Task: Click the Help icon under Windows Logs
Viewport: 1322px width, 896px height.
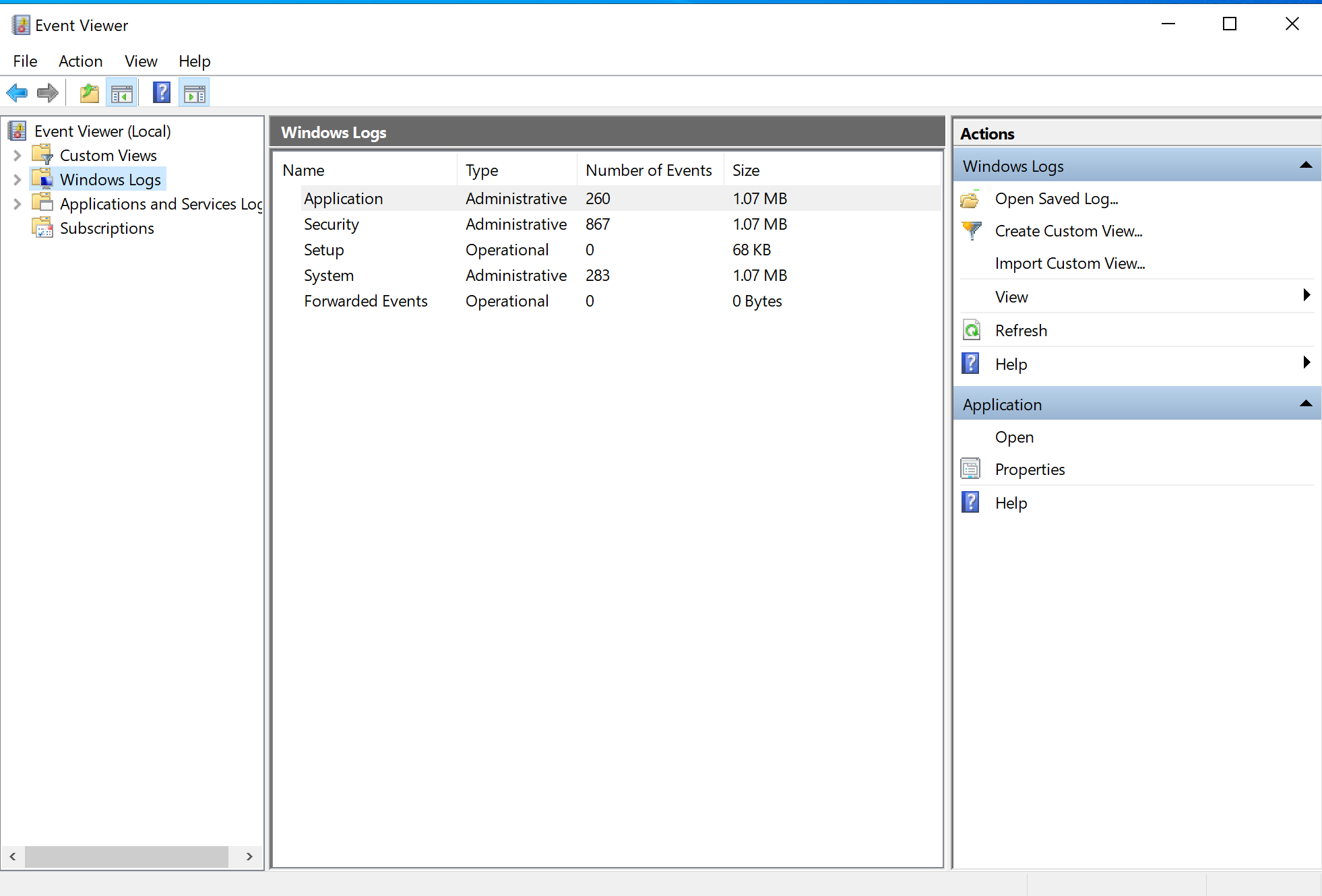Action: pyautogui.click(x=969, y=364)
